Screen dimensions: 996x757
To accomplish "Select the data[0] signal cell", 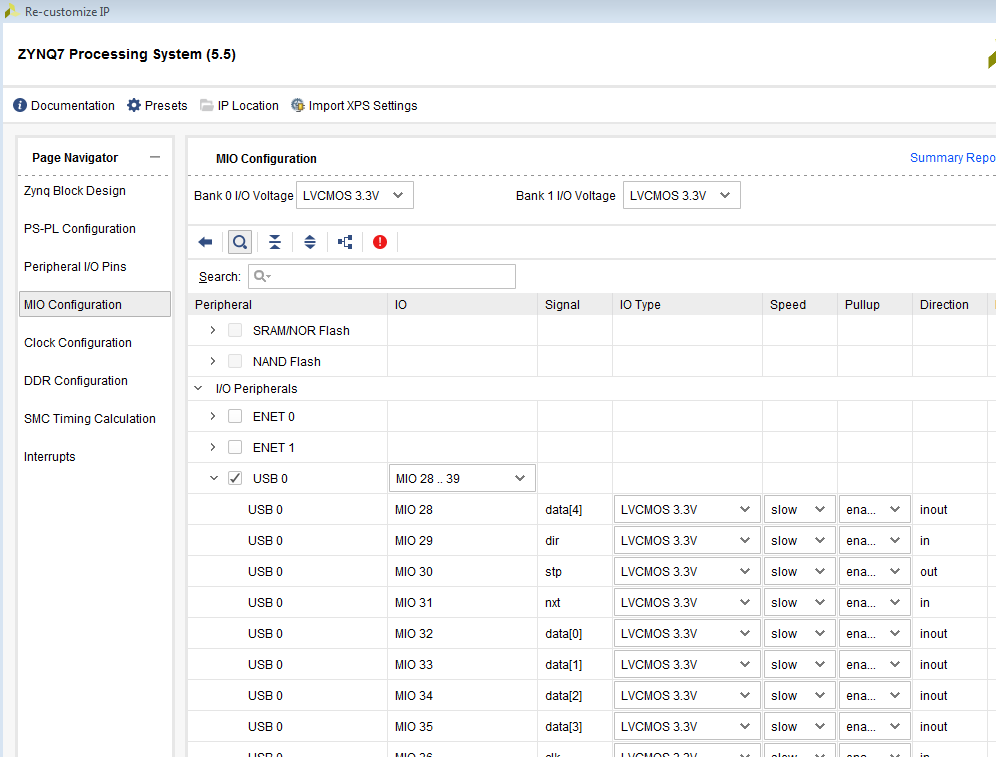I will [575, 634].
